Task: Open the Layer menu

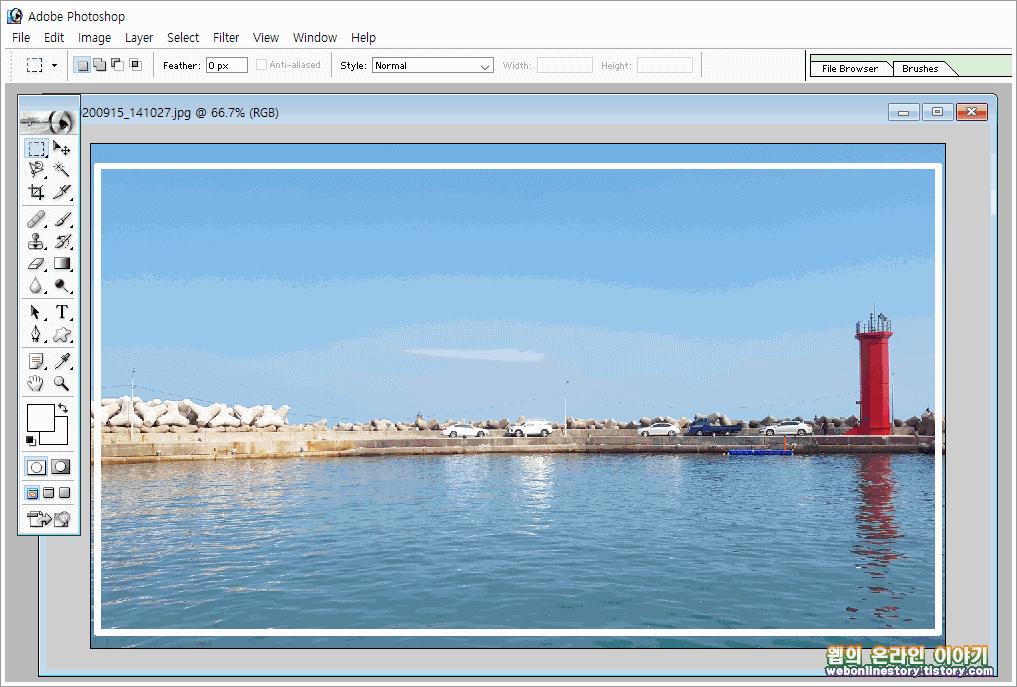Action: 139,38
